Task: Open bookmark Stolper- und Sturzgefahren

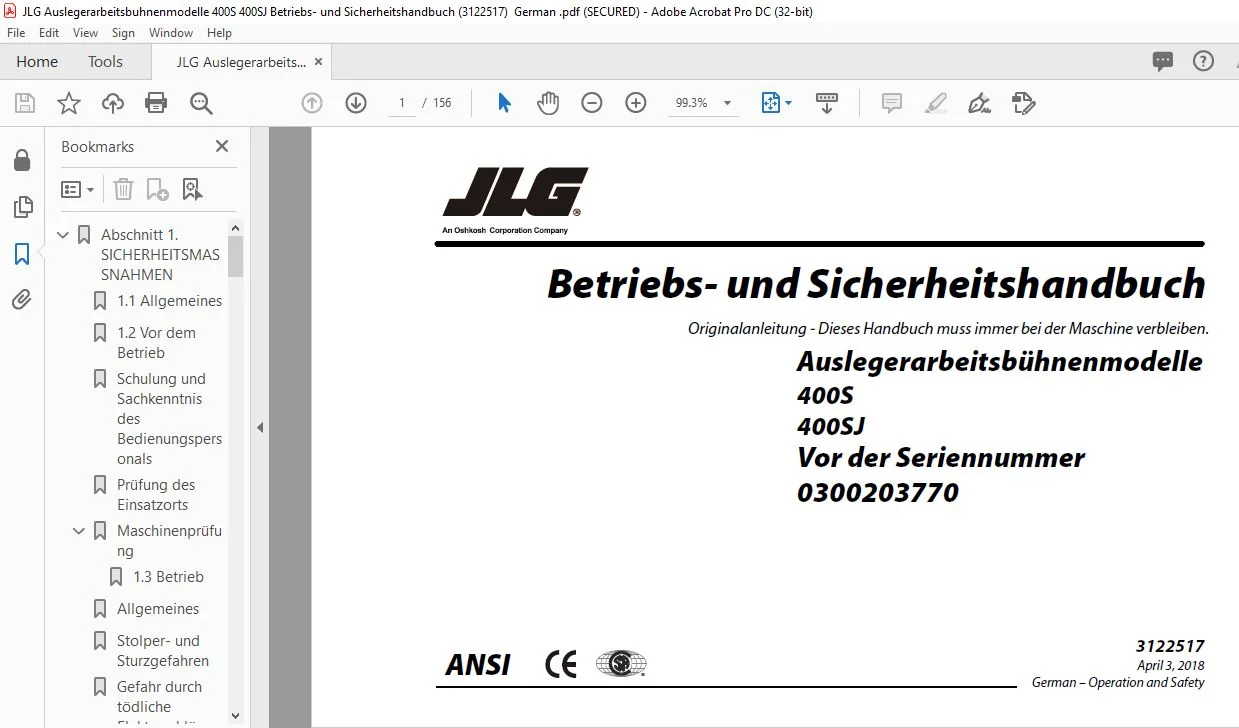Action: [x=163, y=651]
